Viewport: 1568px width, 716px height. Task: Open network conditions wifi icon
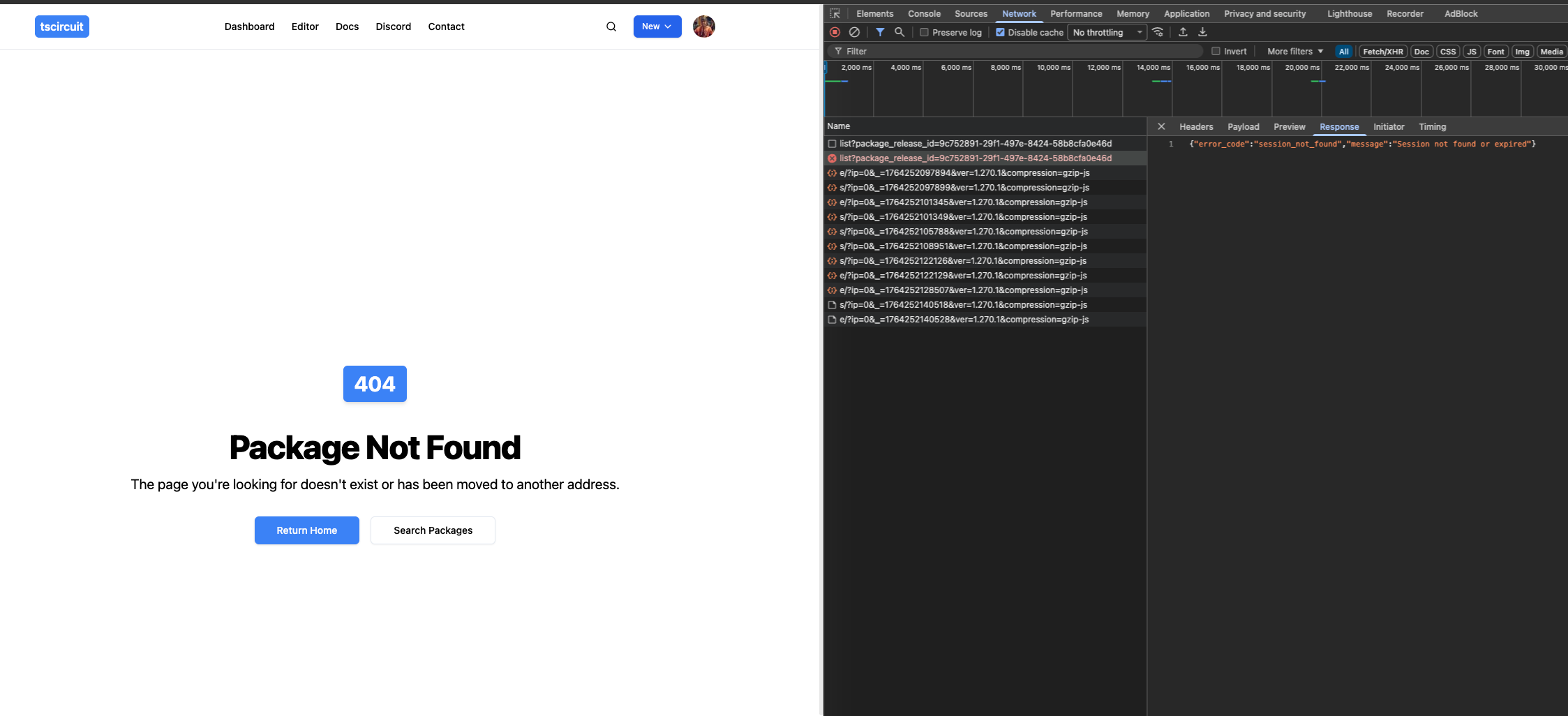1158,32
